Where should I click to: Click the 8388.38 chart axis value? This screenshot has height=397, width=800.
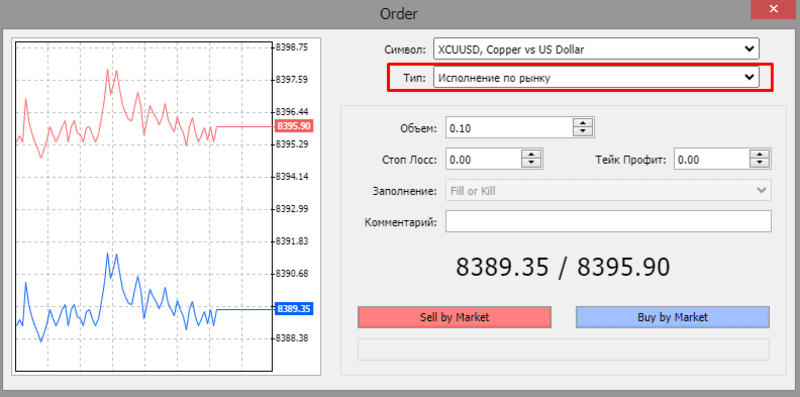pyautogui.click(x=292, y=338)
